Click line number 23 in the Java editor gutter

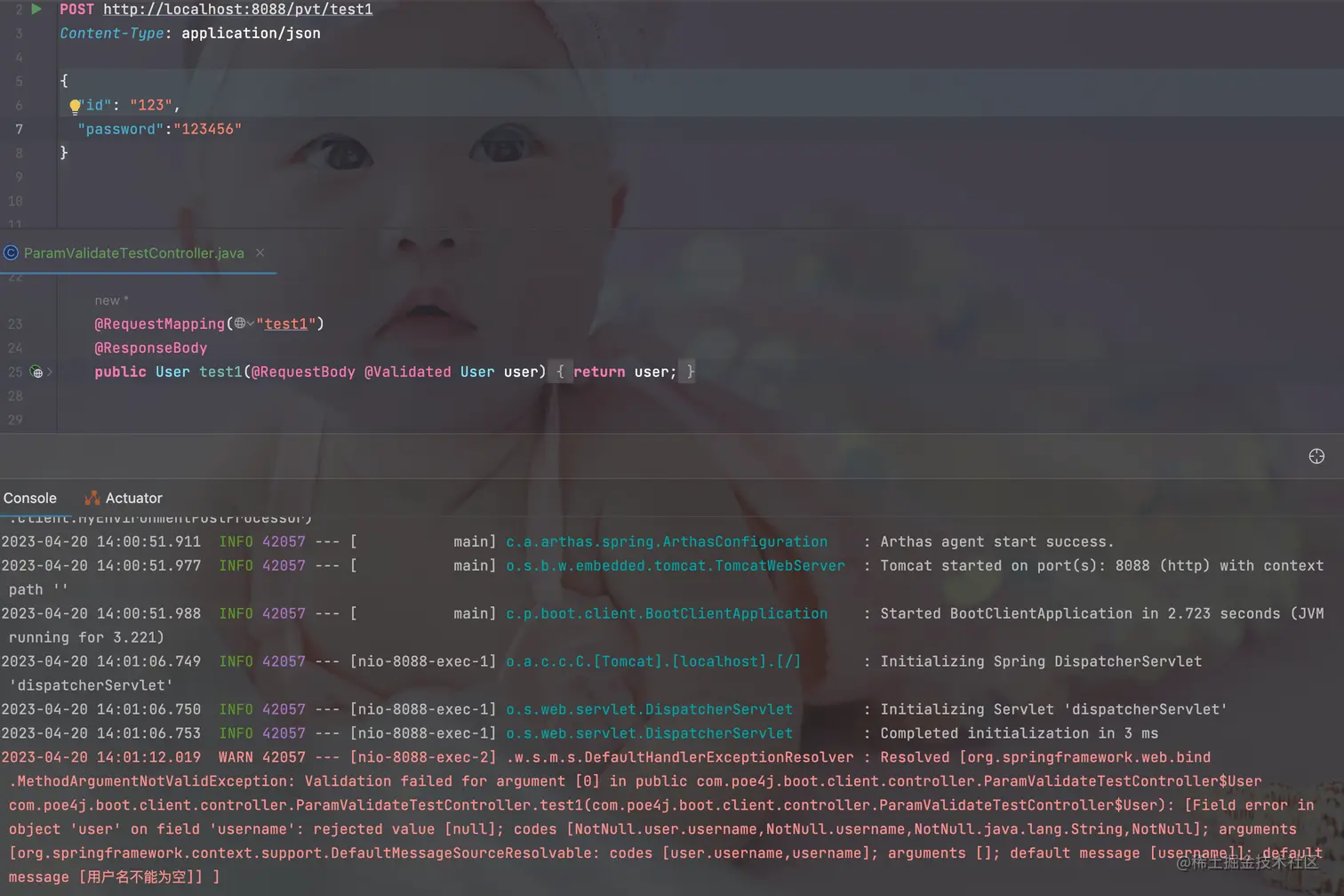click(15, 324)
